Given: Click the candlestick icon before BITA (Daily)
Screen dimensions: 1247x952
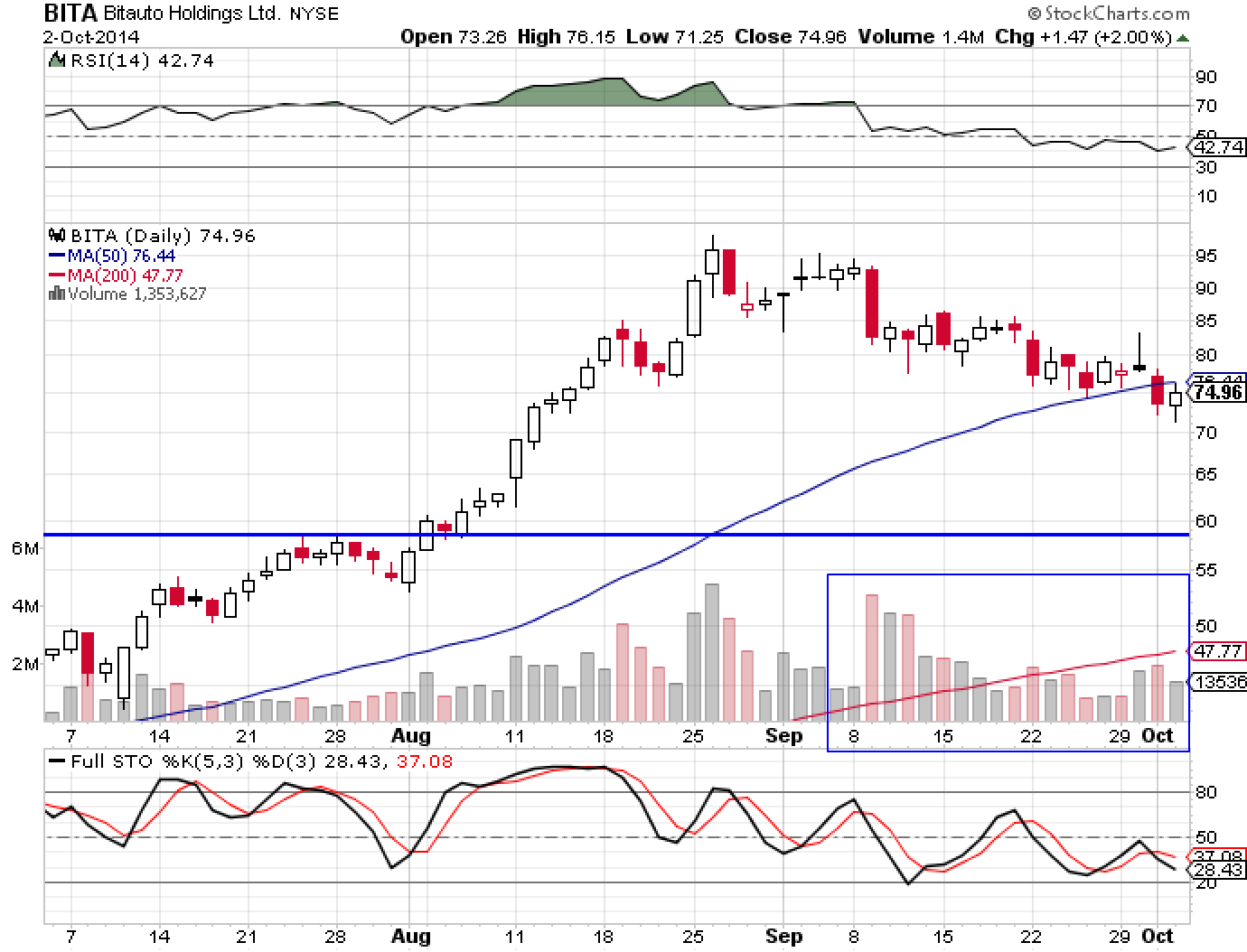Looking at the screenshot, I should 57,236.
